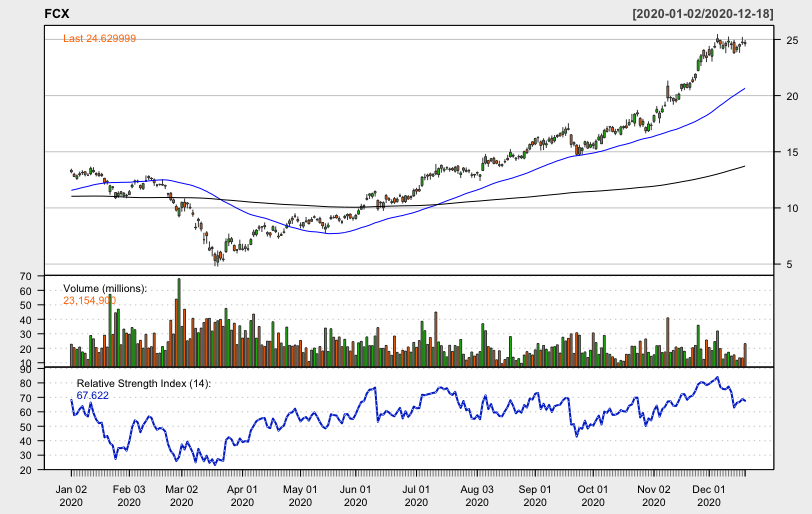Viewport: 812px width, 514px height.
Task: Click the 'Feb 03 2020' x-axis label
Action: click(129, 495)
